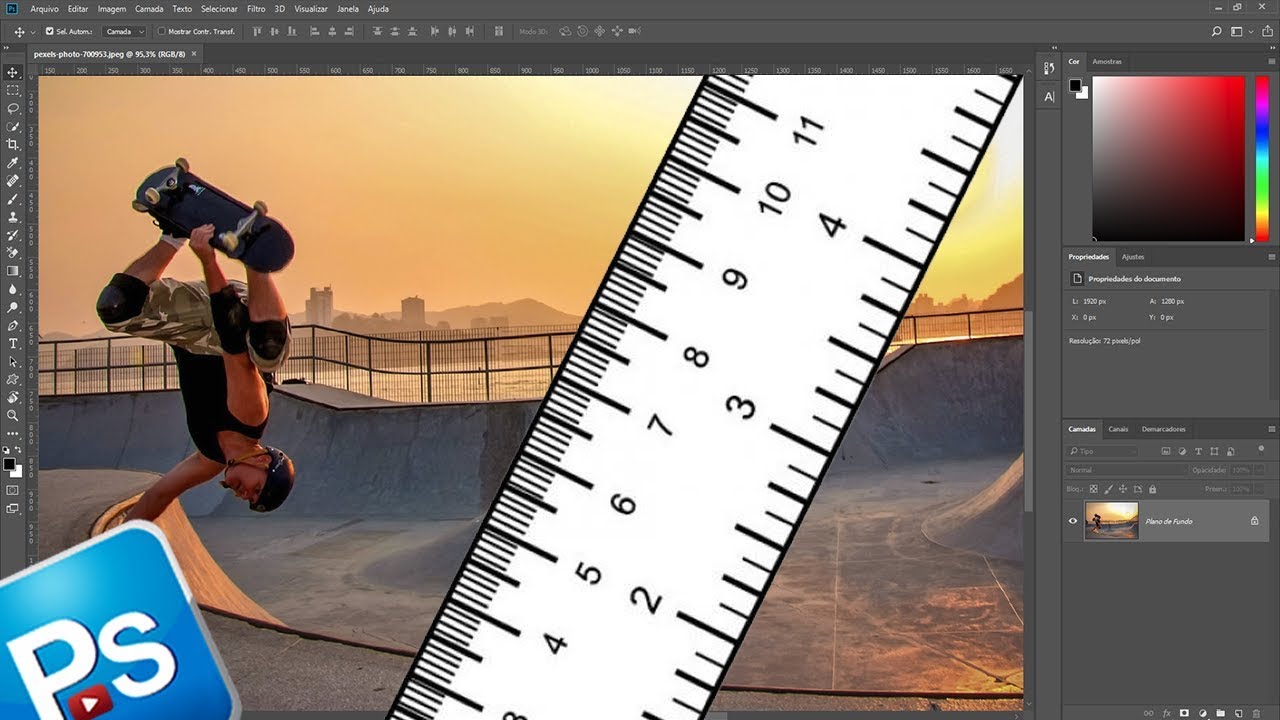Select the Custom Shape tool
Screen dimensions: 1280x720
tap(13, 379)
